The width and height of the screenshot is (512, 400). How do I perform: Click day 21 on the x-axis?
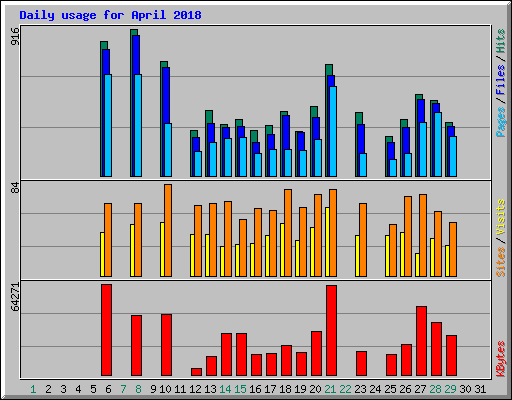(330, 389)
